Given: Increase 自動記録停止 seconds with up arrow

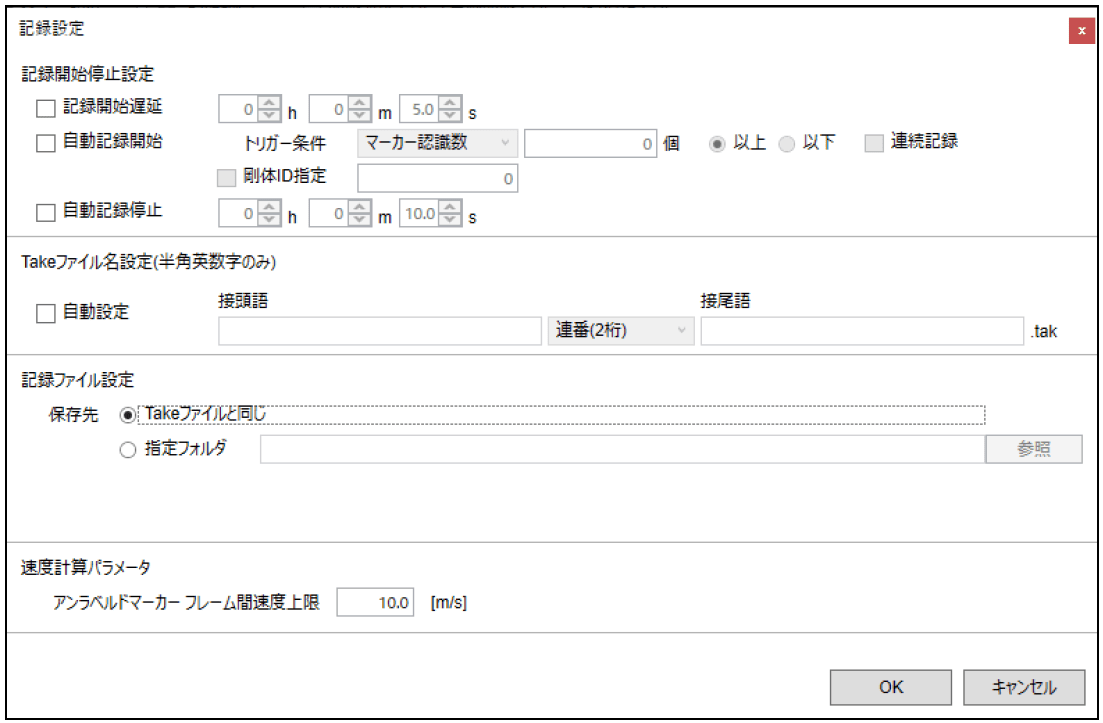Looking at the screenshot, I should [x=450, y=207].
